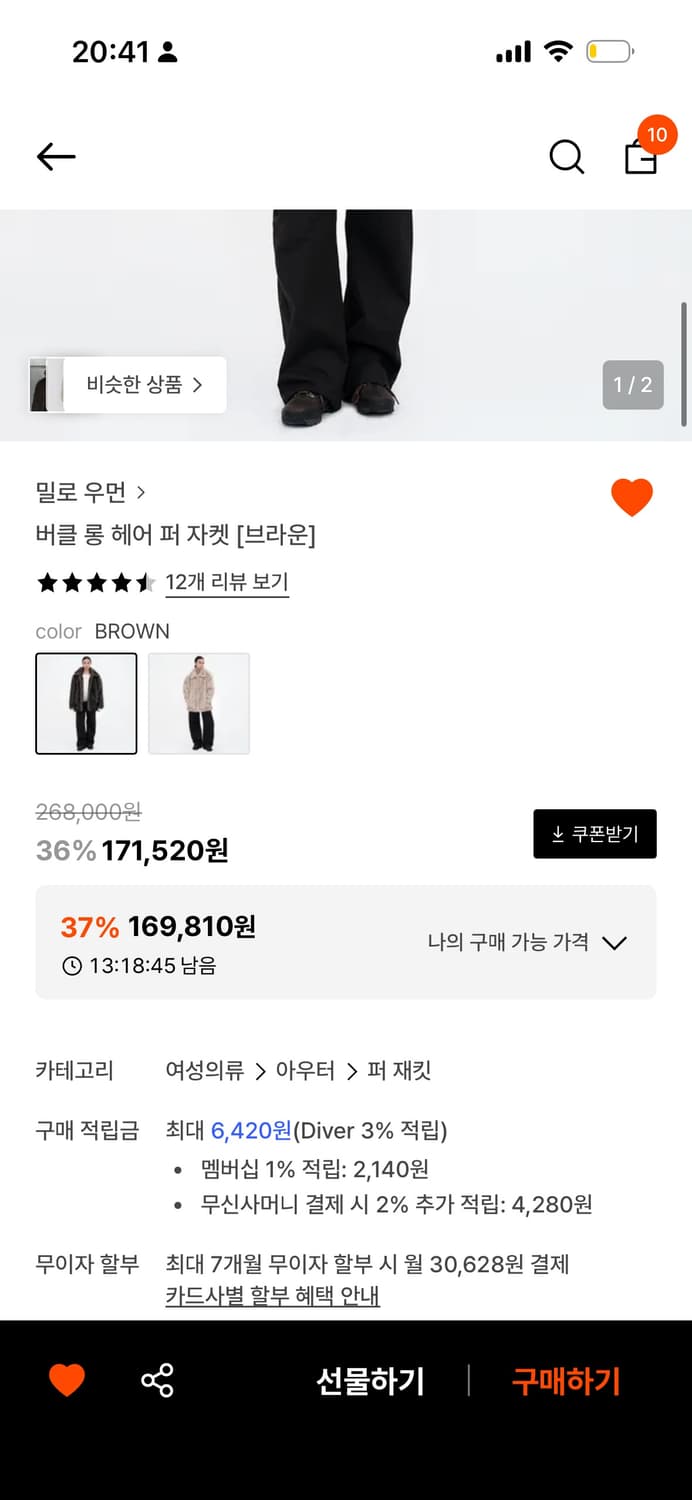Navigate to the 아우터 category breadcrumb

pos(305,1070)
